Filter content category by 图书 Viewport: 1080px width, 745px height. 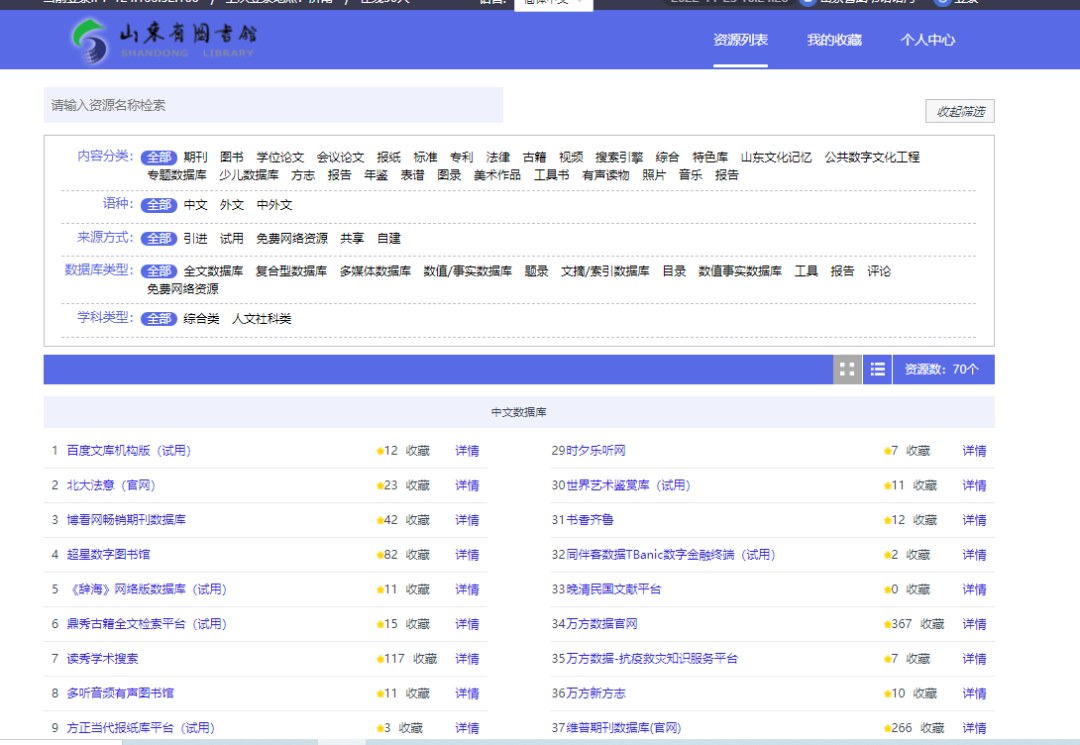[x=232, y=158]
